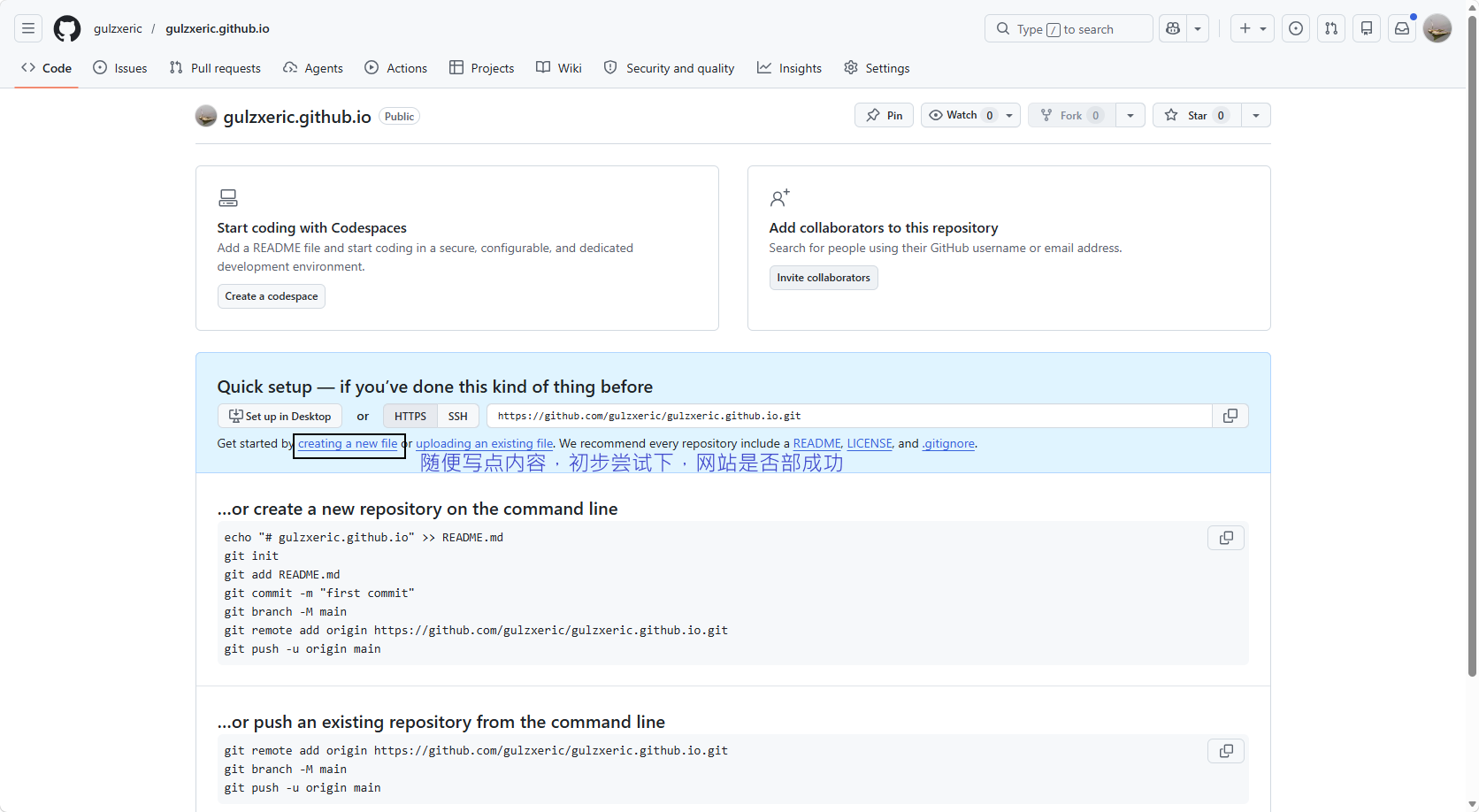Select HTTPS clone URL option
Viewport: 1479px width, 812px height.
pyautogui.click(x=410, y=416)
